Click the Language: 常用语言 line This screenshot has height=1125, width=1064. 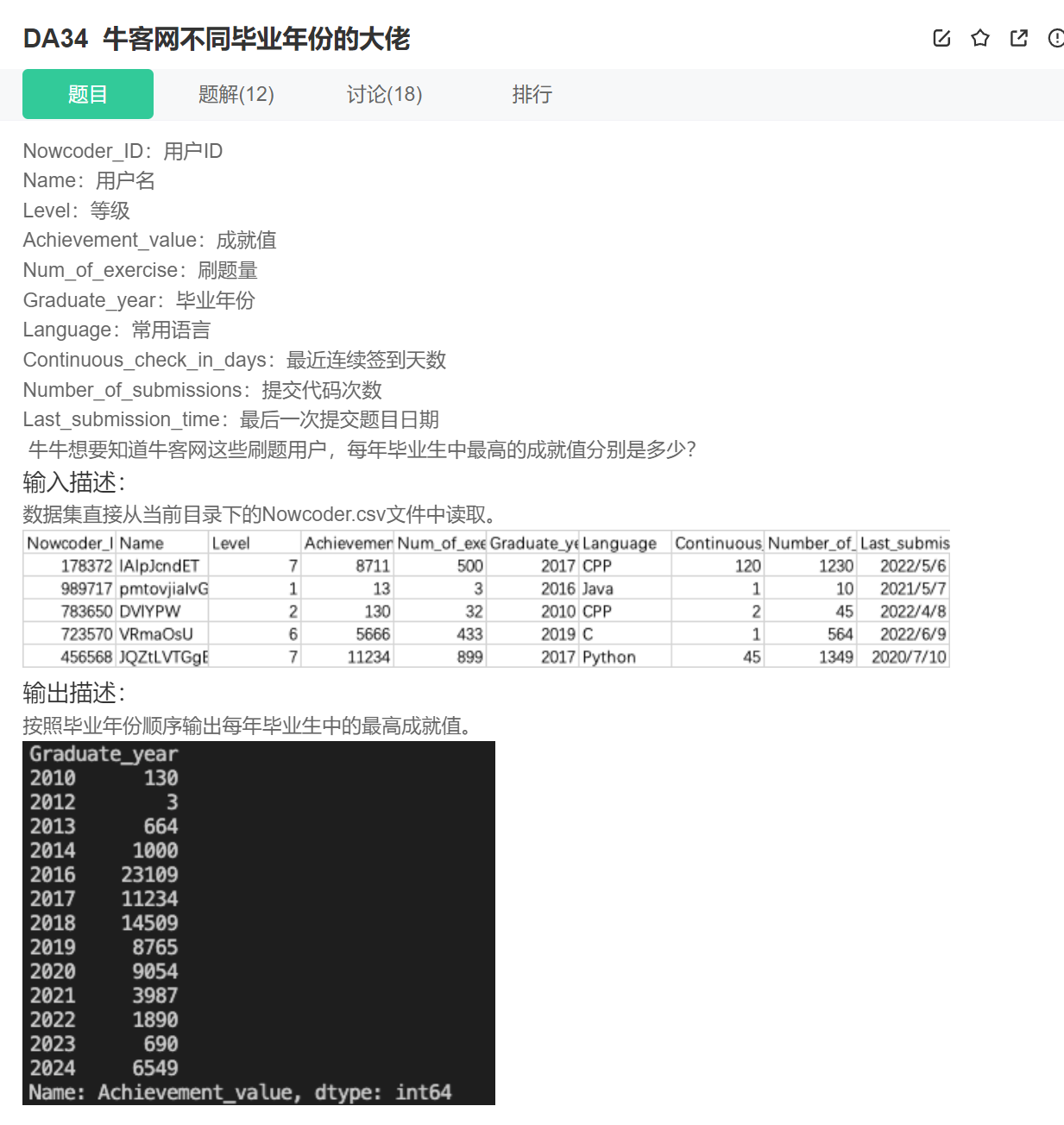(x=116, y=330)
